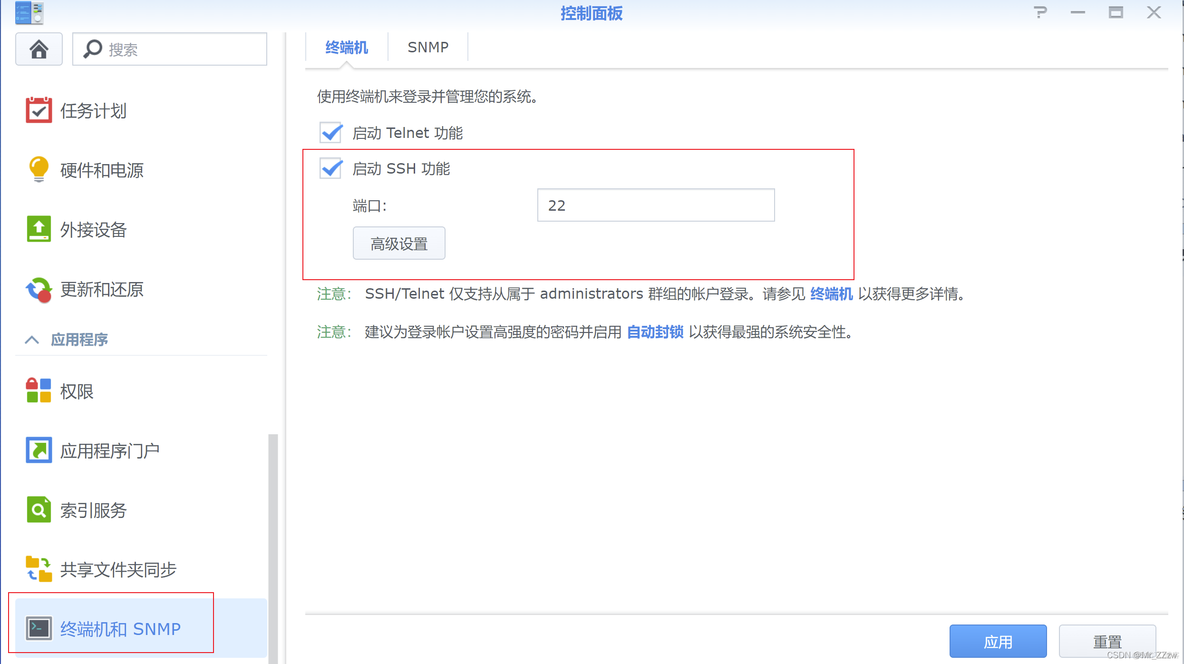Image resolution: width=1184 pixels, height=664 pixels.
Task: Click the 应用程序门户 arrow icon
Action: 39,450
